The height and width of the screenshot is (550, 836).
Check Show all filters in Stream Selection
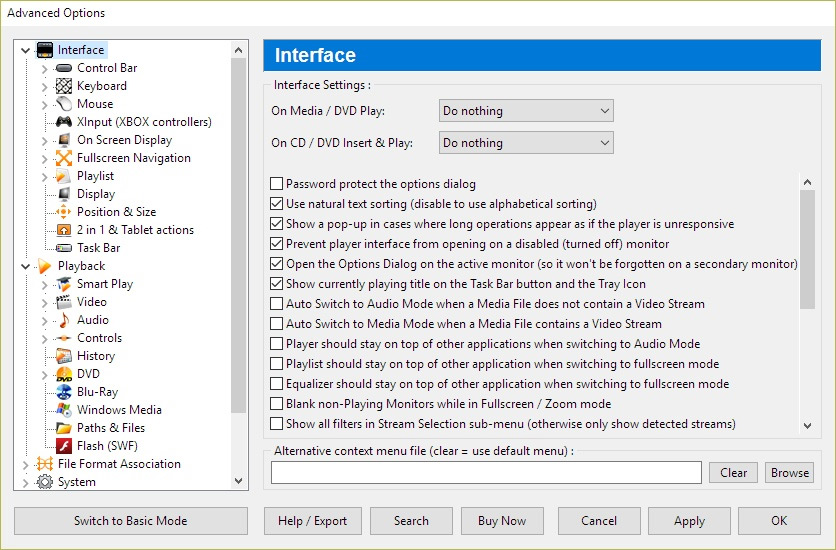pyautogui.click(x=276, y=424)
